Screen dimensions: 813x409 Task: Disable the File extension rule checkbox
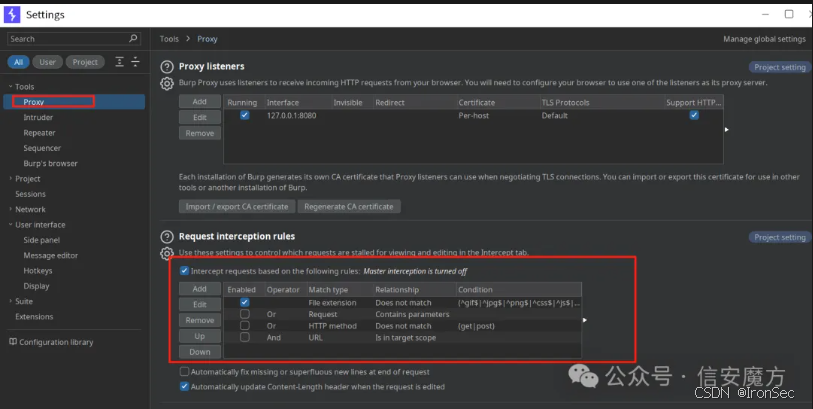245,302
